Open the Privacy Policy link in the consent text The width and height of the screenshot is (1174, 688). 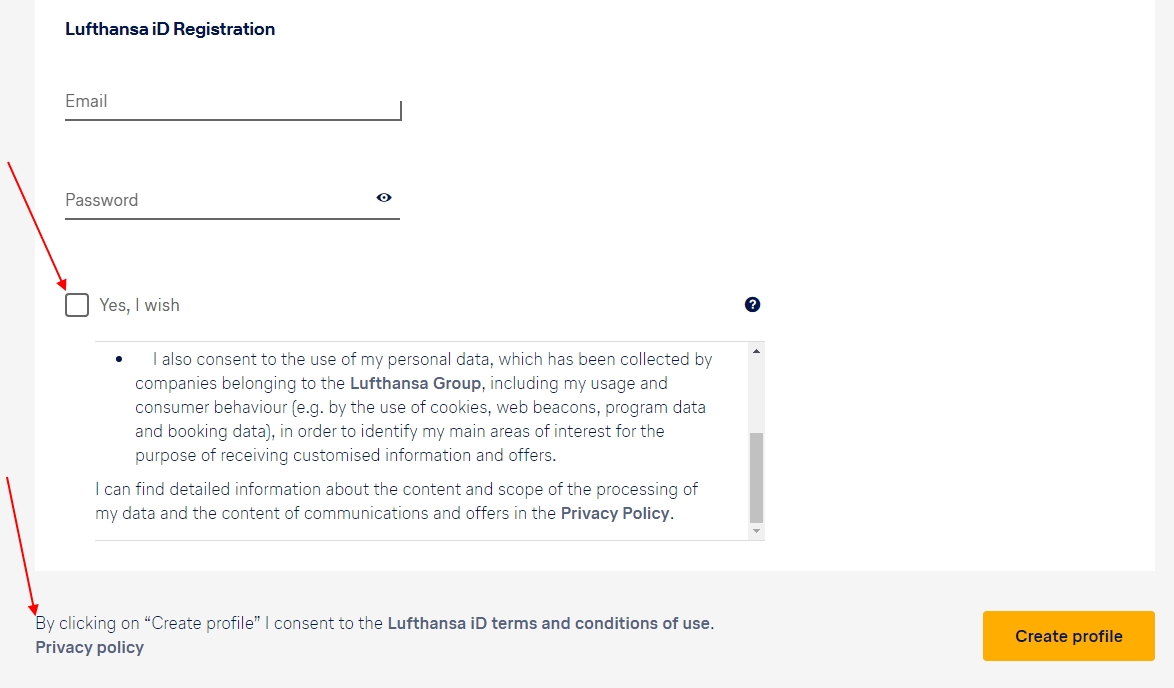614,513
